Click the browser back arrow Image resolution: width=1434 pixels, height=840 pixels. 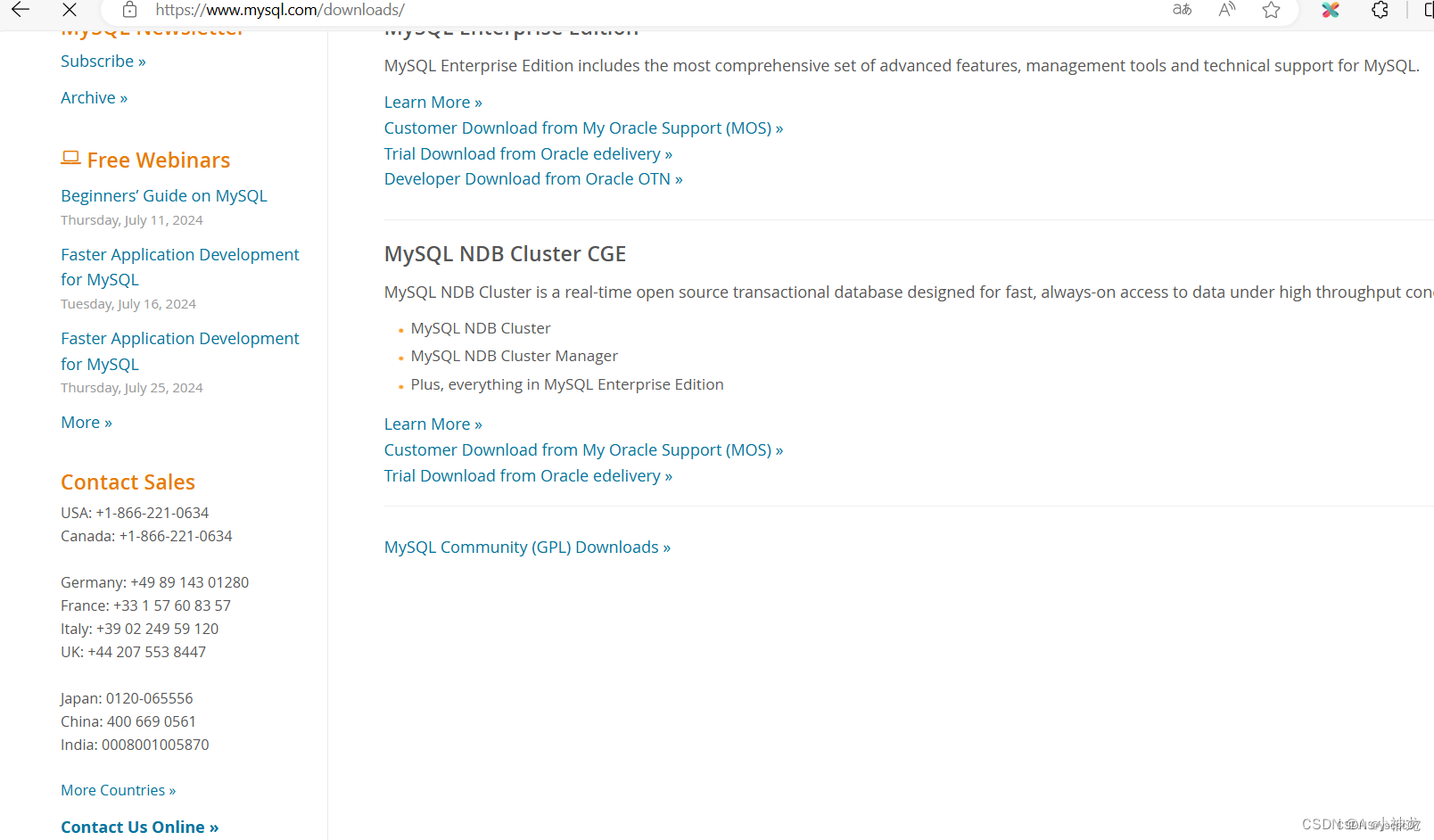(20, 11)
